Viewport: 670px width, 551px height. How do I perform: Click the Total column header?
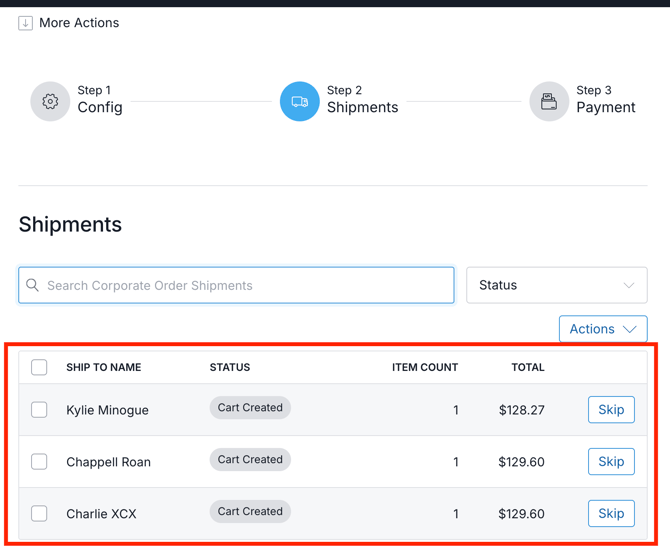(x=528, y=367)
